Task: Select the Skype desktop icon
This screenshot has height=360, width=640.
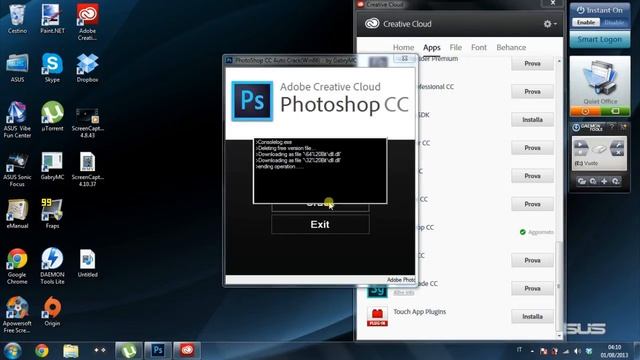Action: tap(52, 68)
